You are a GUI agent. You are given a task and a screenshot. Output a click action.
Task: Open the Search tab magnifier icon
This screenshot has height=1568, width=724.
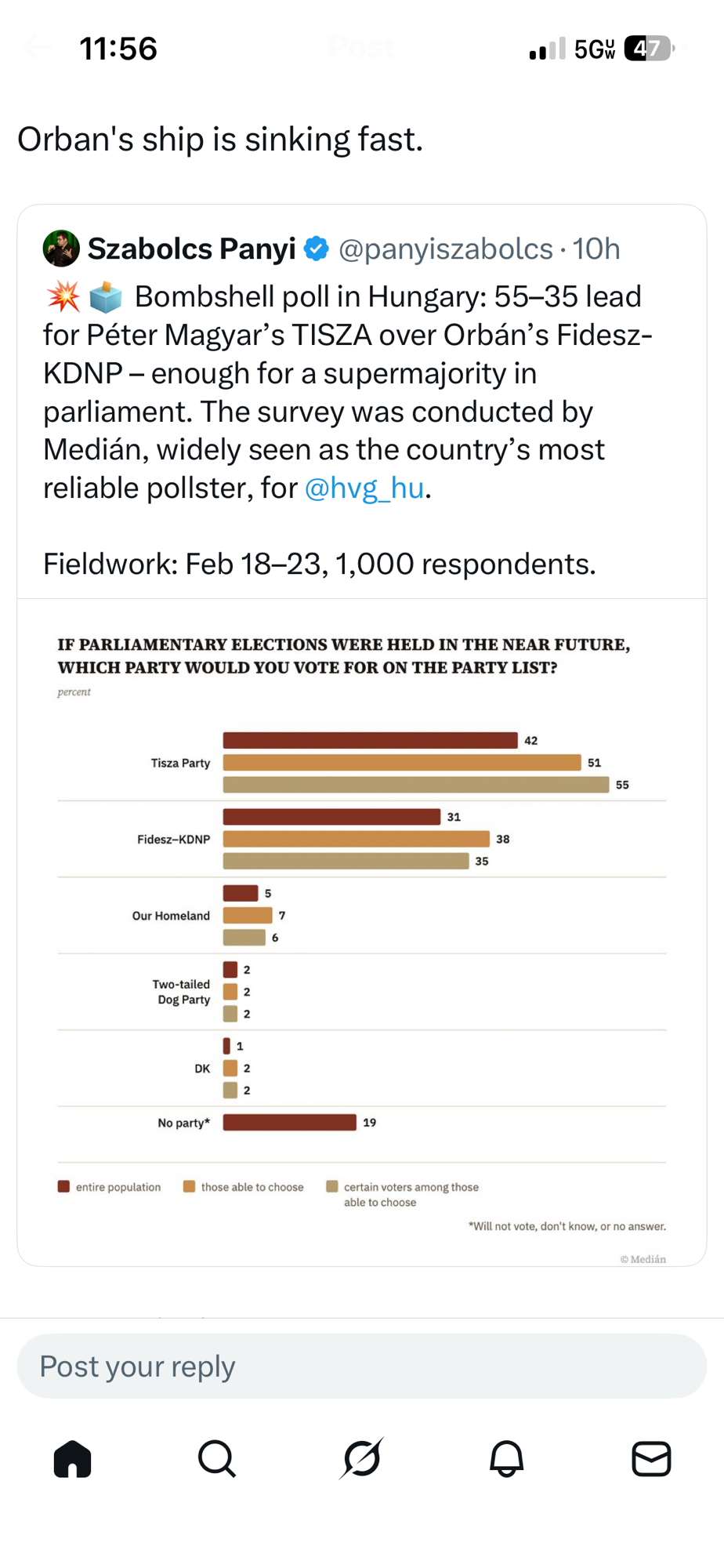217,1459
